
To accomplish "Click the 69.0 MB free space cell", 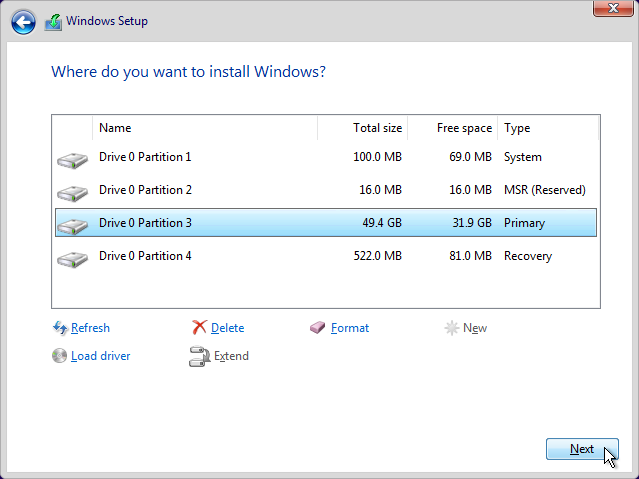I will pyautogui.click(x=470, y=157).
